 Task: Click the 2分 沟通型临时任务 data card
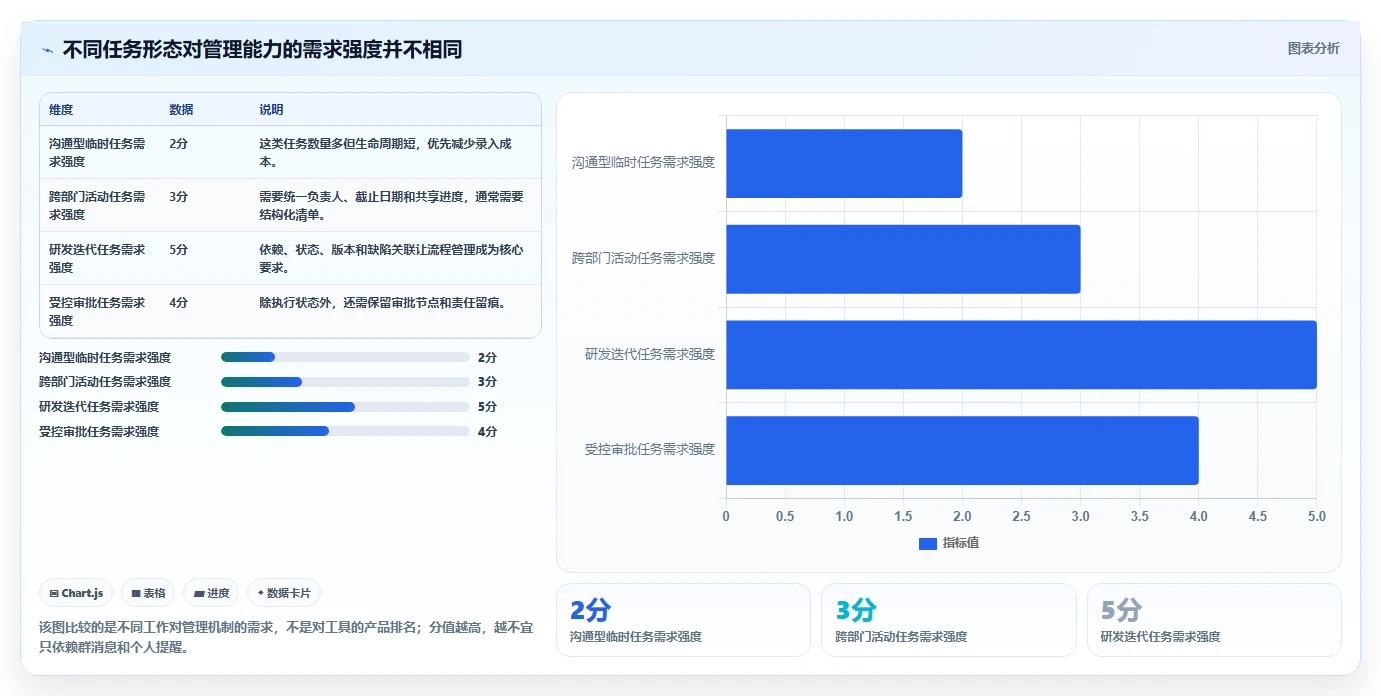coord(683,620)
